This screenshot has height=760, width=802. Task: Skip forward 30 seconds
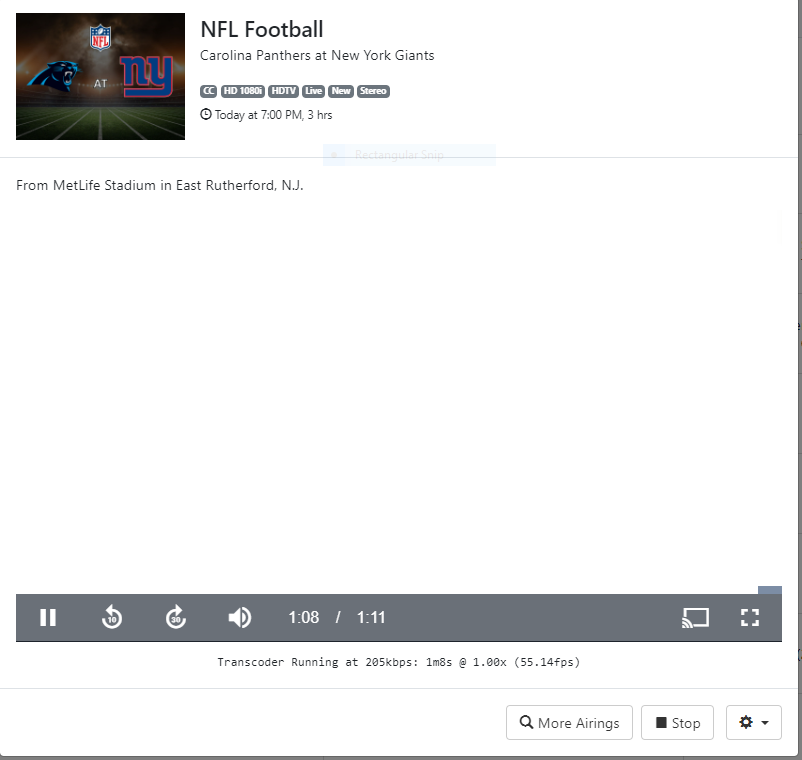(176, 617)
